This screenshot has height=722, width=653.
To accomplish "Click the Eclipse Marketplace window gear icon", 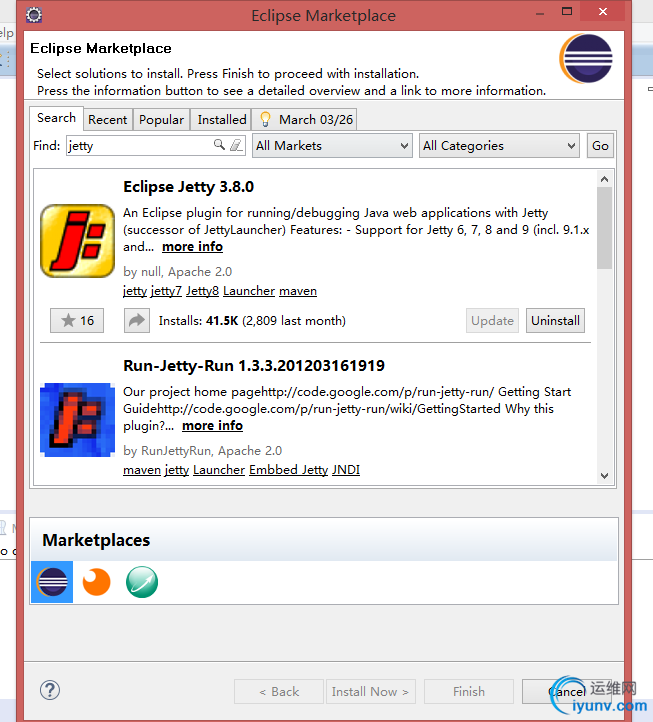I will (34, 15).
